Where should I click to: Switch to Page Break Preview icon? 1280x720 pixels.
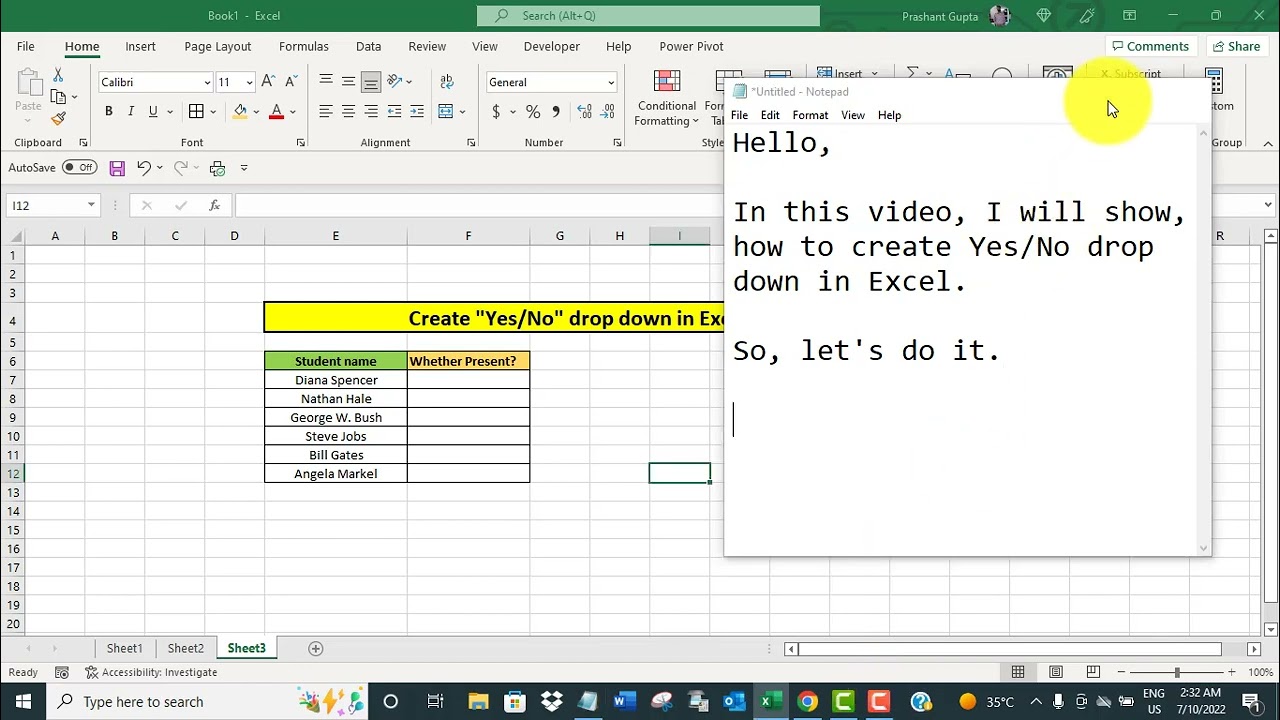pyautogui.click(x=1093, y=672)
